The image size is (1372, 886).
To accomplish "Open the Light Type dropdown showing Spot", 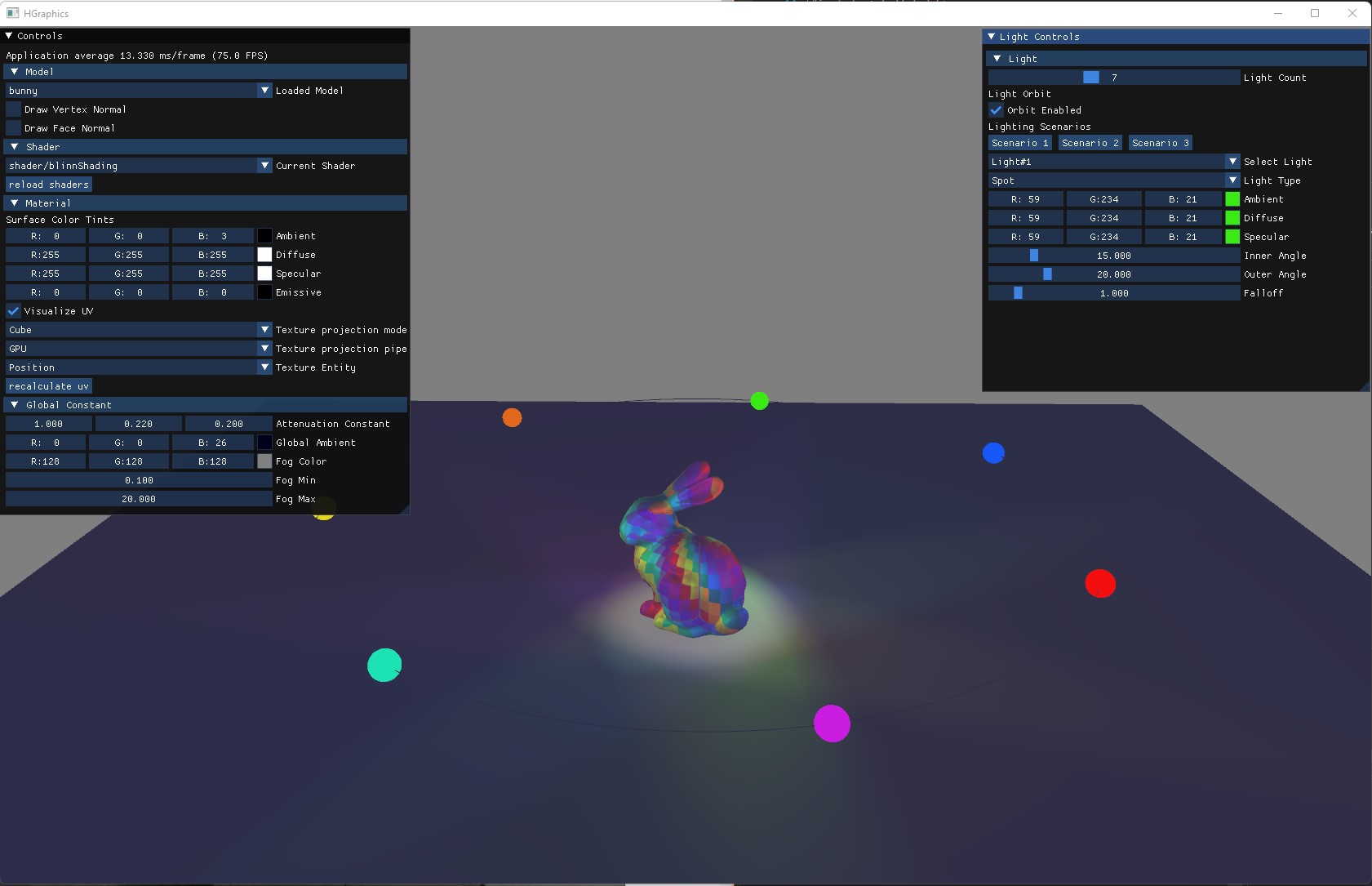I will [1114, 180].
